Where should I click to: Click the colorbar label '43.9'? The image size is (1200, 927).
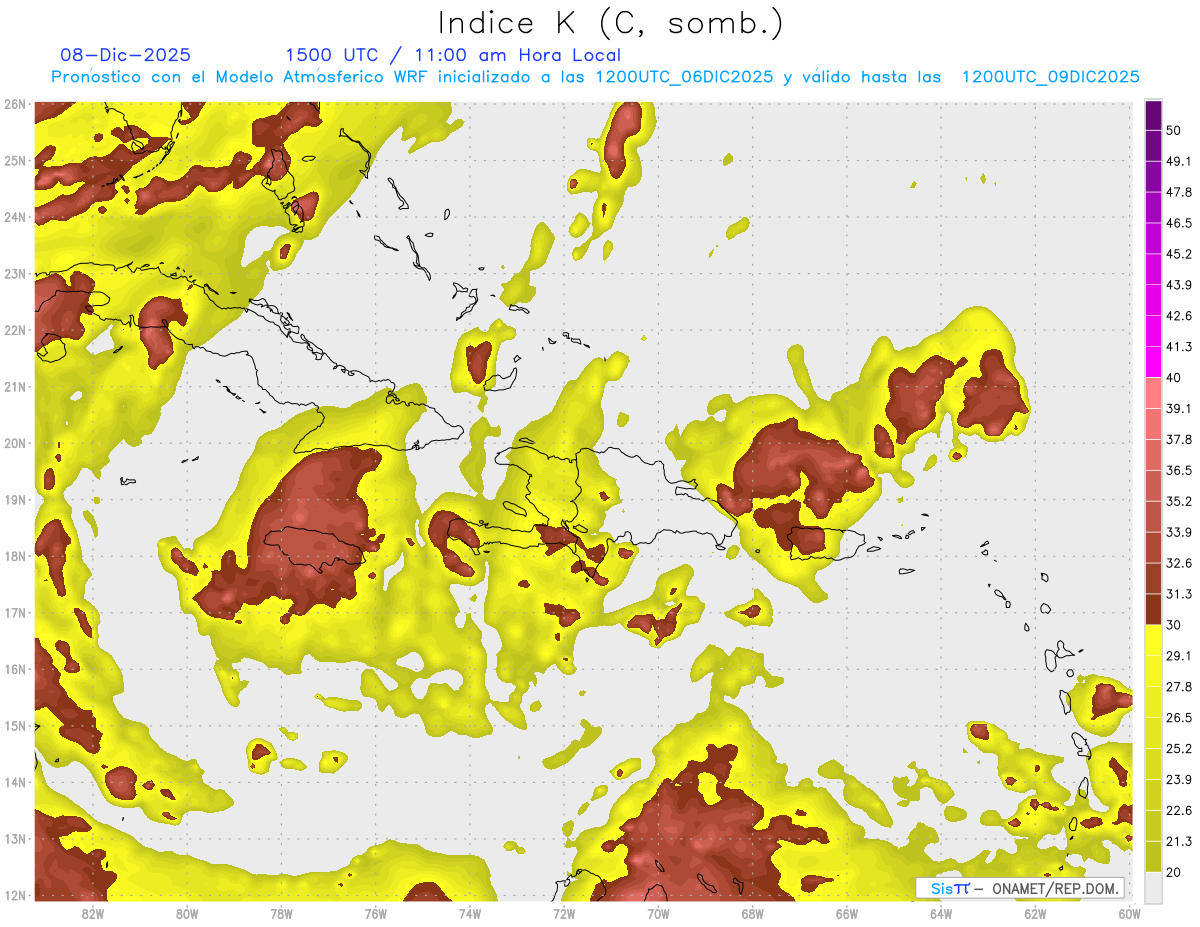1178,285
